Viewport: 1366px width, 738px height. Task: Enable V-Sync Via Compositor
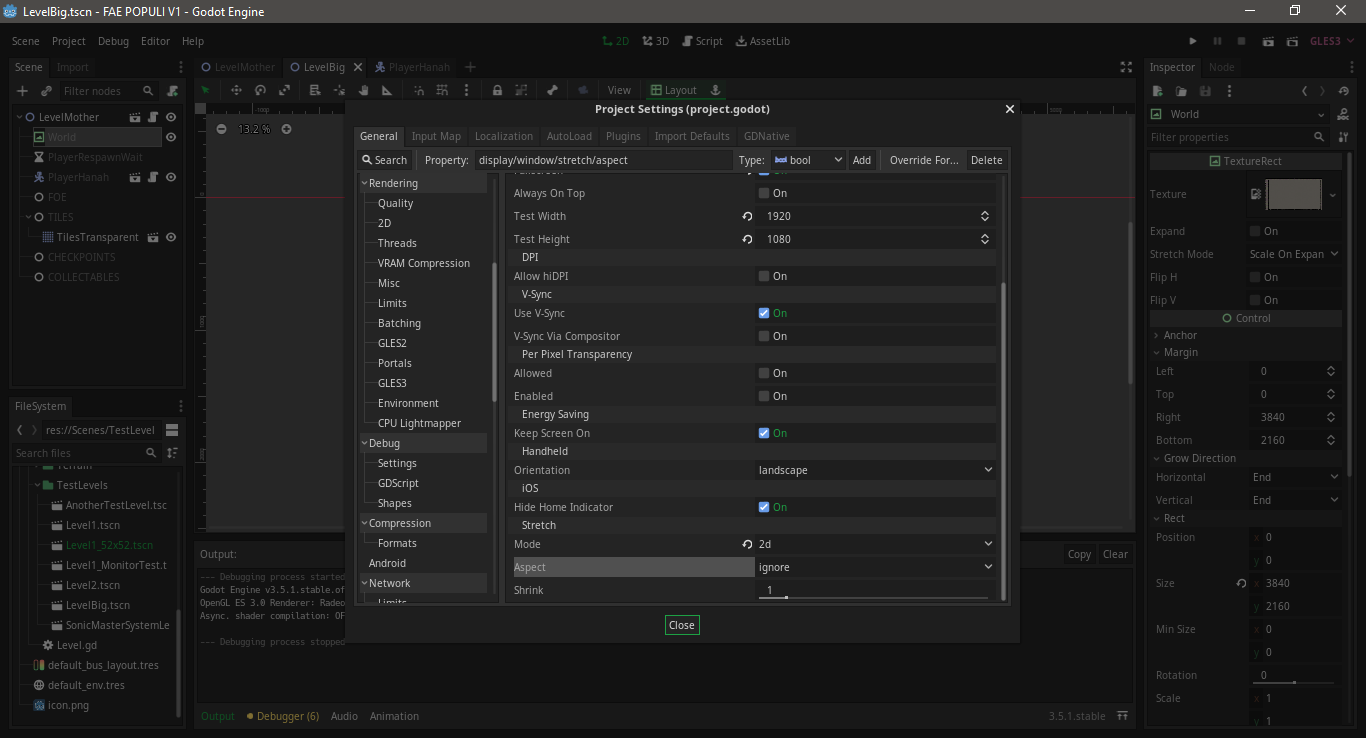(x=764, y=336)
